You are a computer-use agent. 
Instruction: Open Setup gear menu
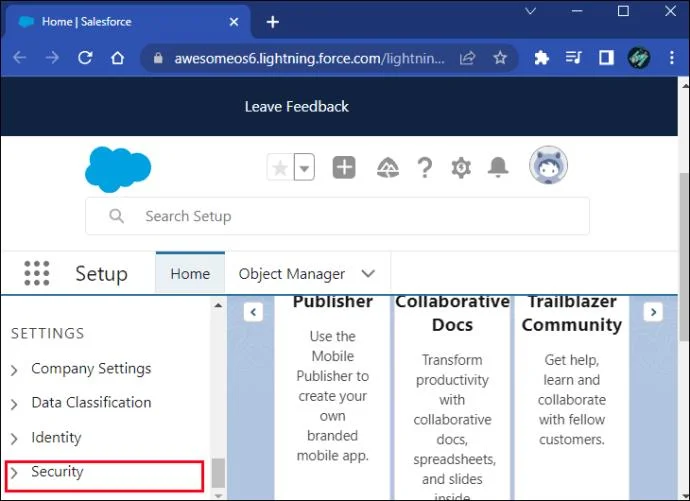(x=461, y=168)
